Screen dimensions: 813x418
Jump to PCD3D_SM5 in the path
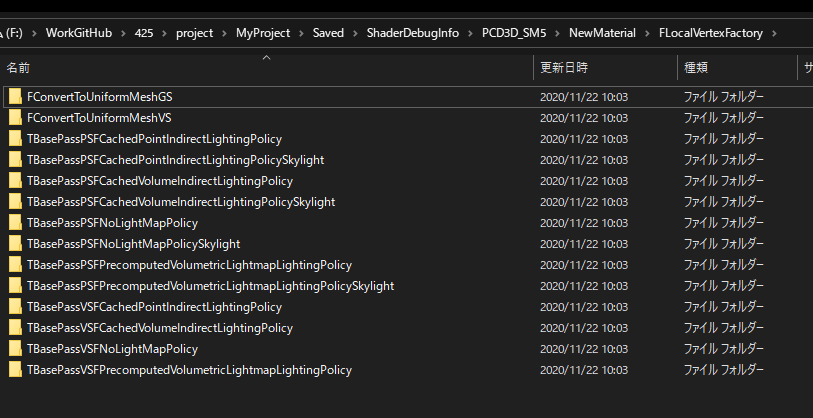click(x=514, y=33)
